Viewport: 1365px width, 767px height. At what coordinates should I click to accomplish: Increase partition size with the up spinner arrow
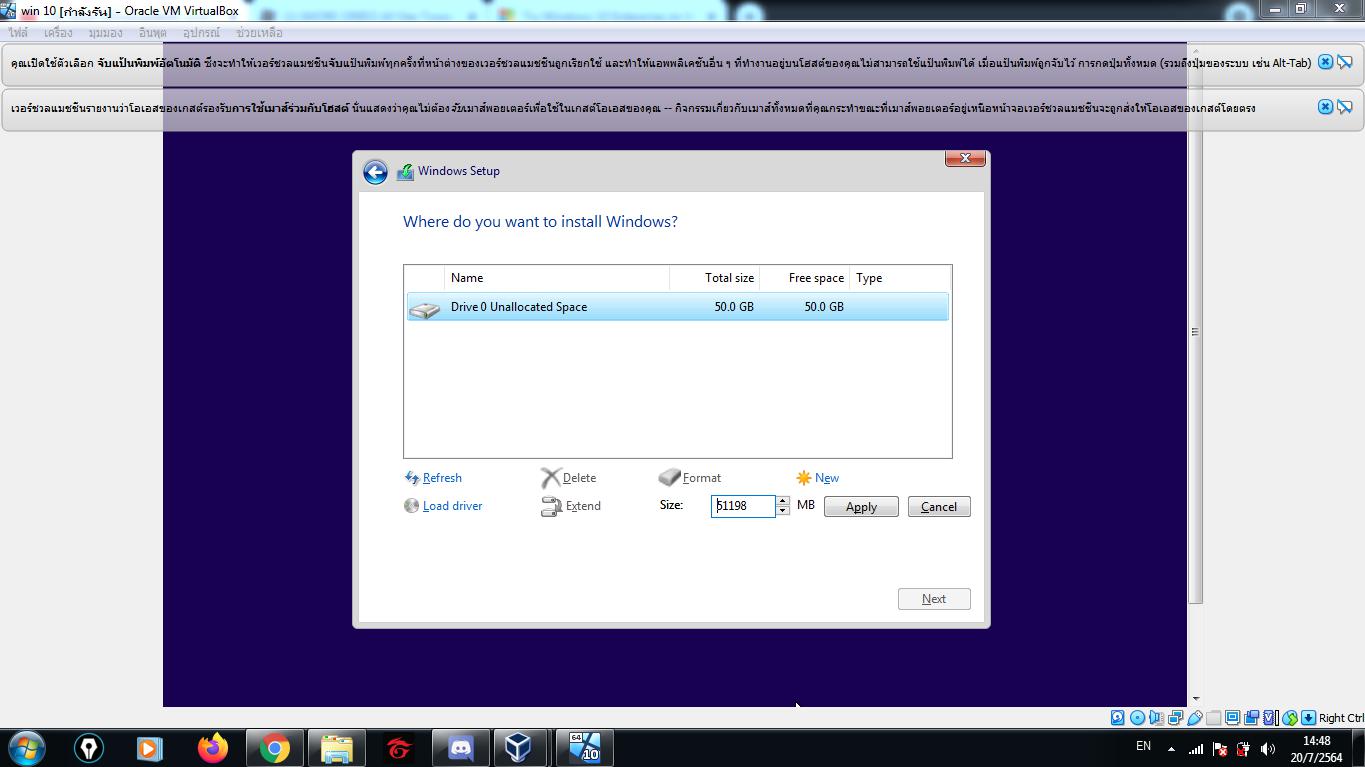pos(783,501)
